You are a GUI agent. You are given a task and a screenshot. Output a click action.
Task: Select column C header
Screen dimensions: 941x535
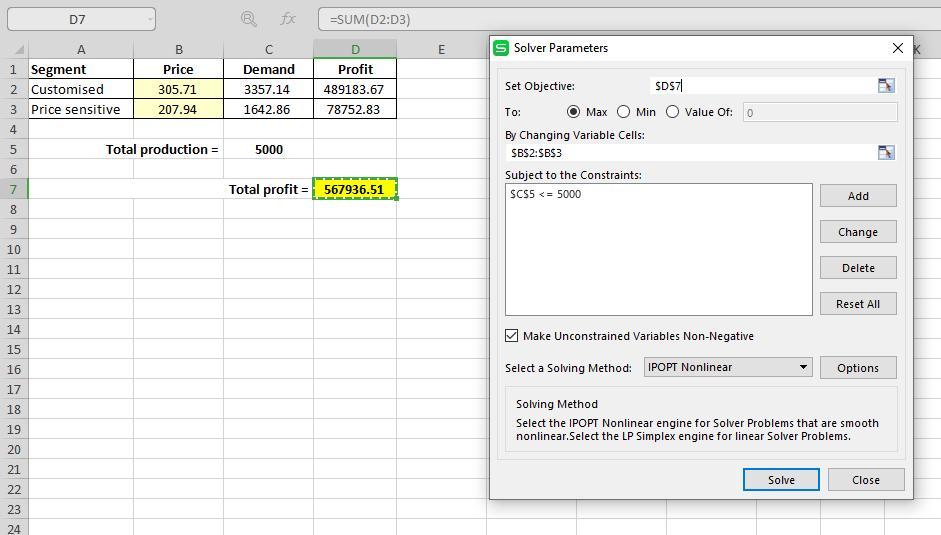[268, 49]
